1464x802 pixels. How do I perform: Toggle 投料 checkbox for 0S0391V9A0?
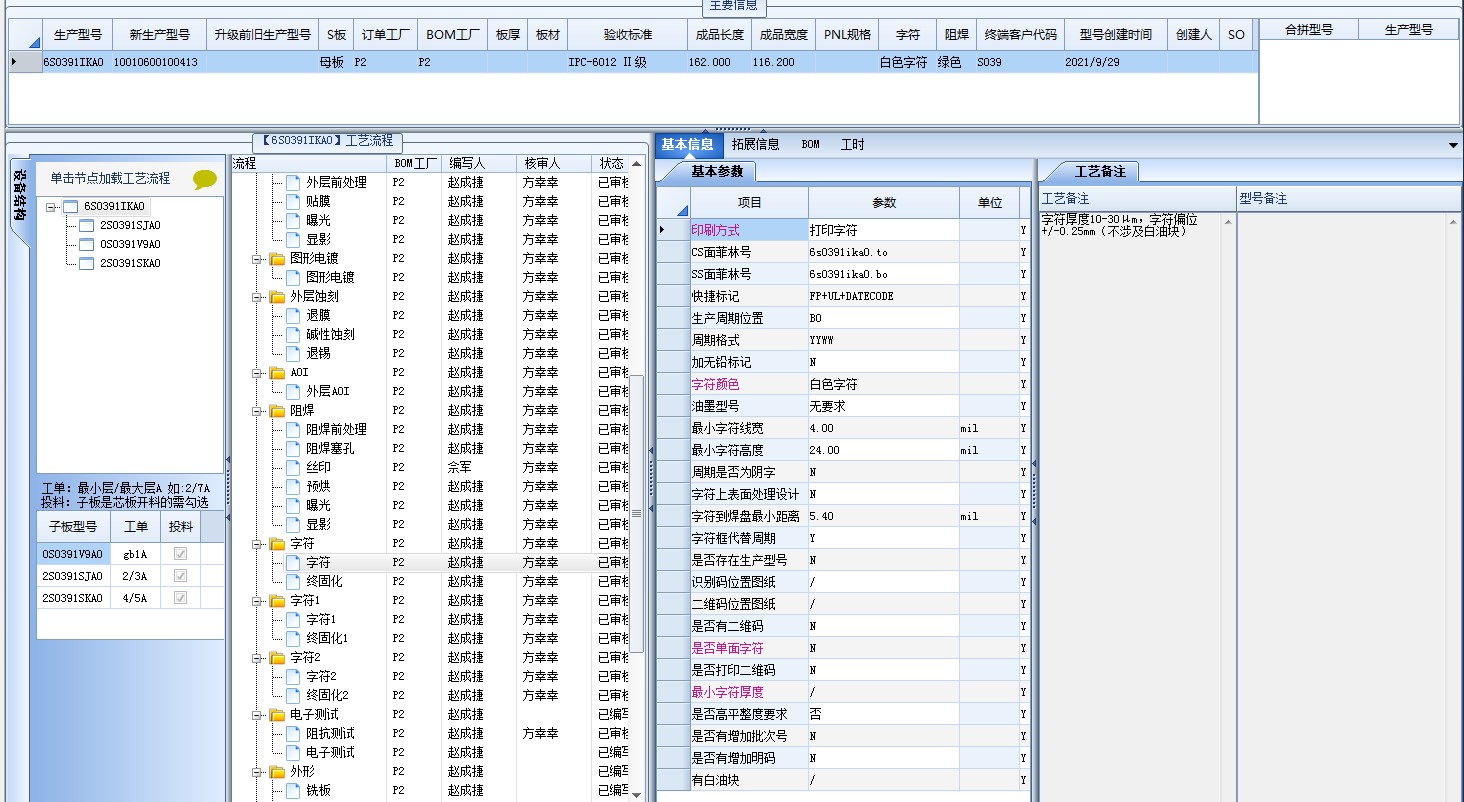(180, 554)
